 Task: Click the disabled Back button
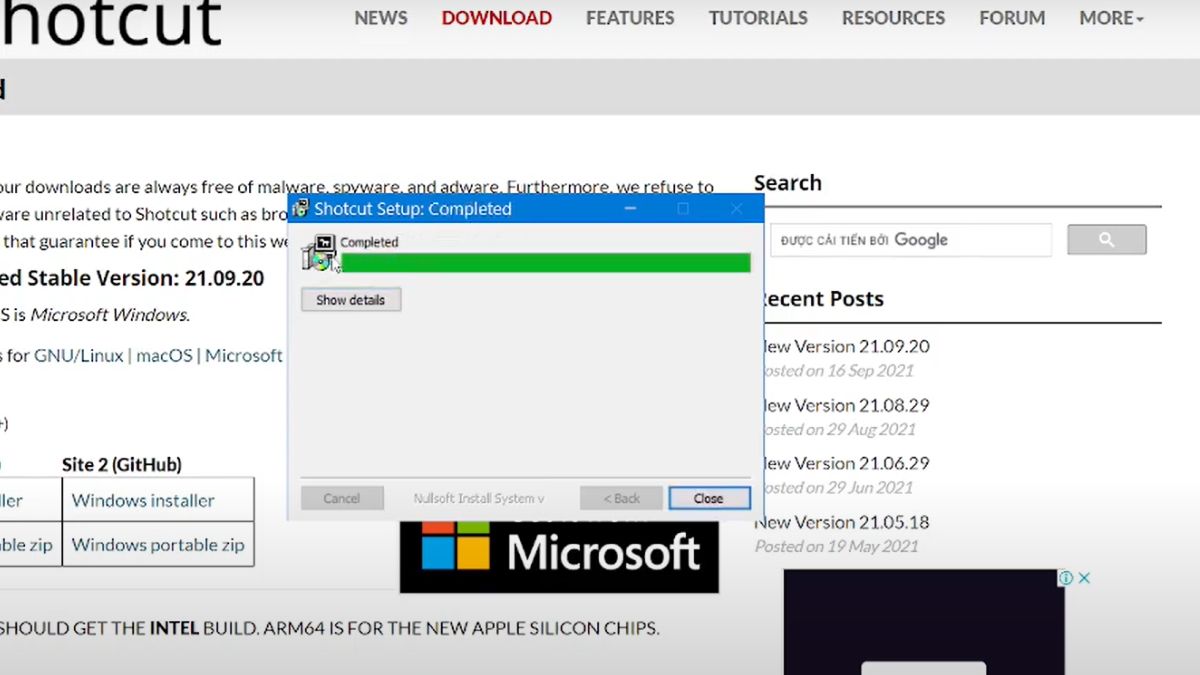[x=621, y=498]
